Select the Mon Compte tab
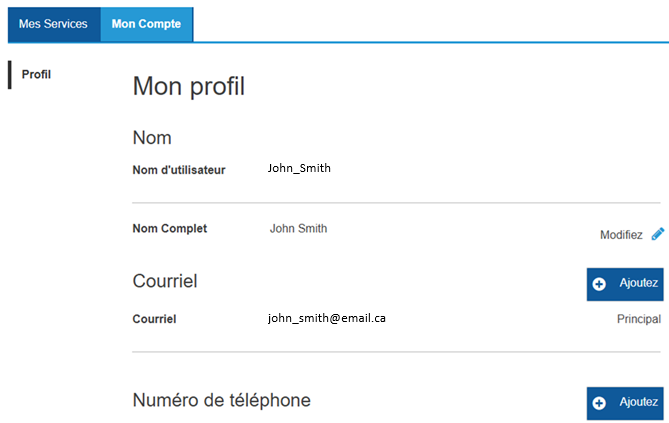This screenshot has width=669, height=423. pos(146,24)
